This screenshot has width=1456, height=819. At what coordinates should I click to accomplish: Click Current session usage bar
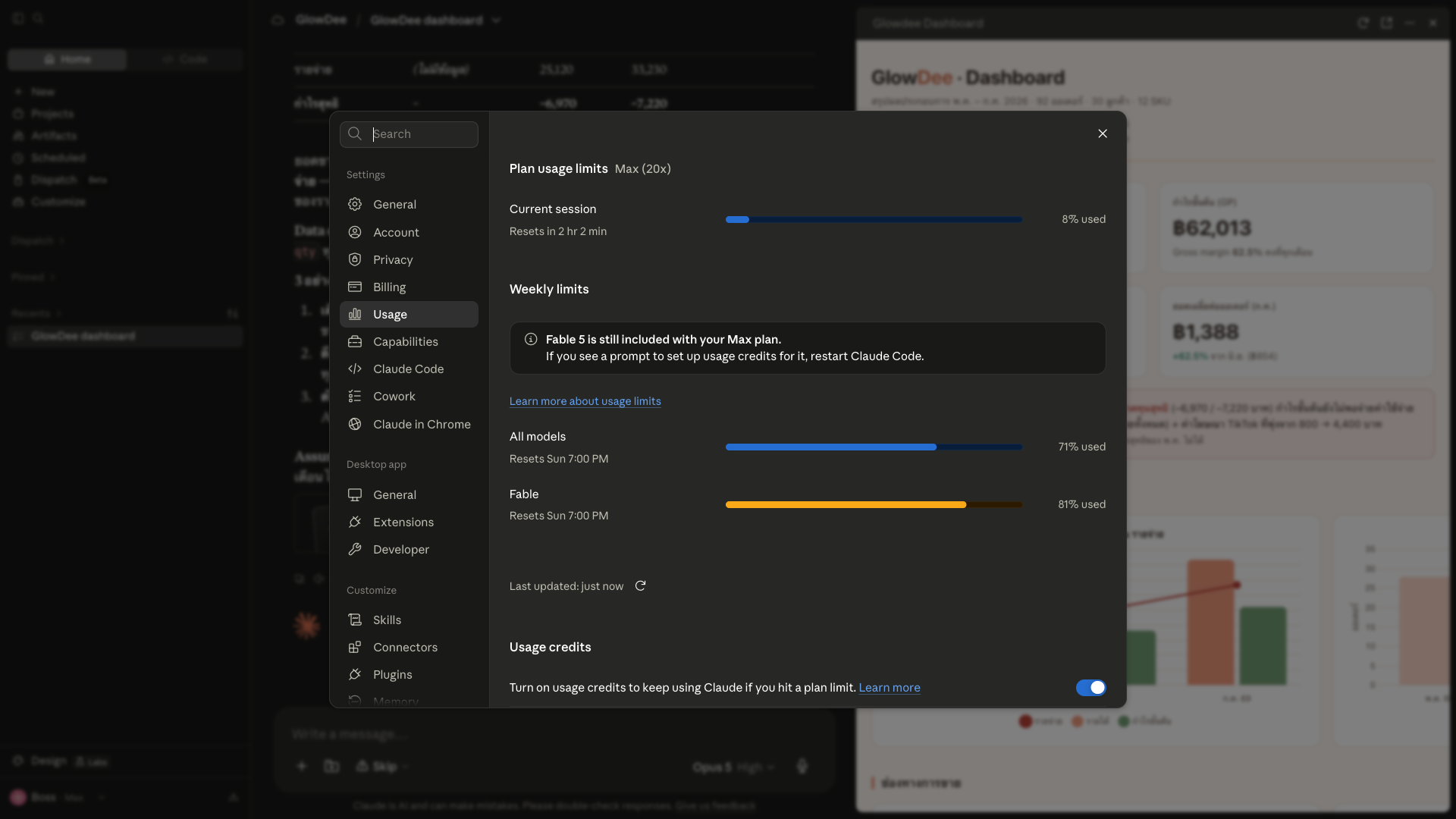point(874,220)
